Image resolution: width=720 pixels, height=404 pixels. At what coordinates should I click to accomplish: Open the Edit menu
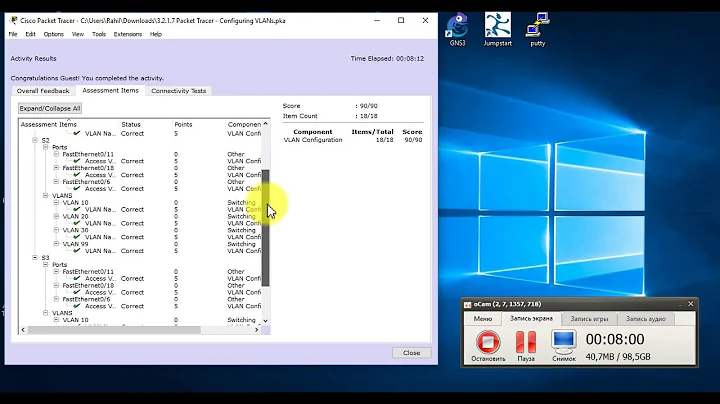pos(30,34)
